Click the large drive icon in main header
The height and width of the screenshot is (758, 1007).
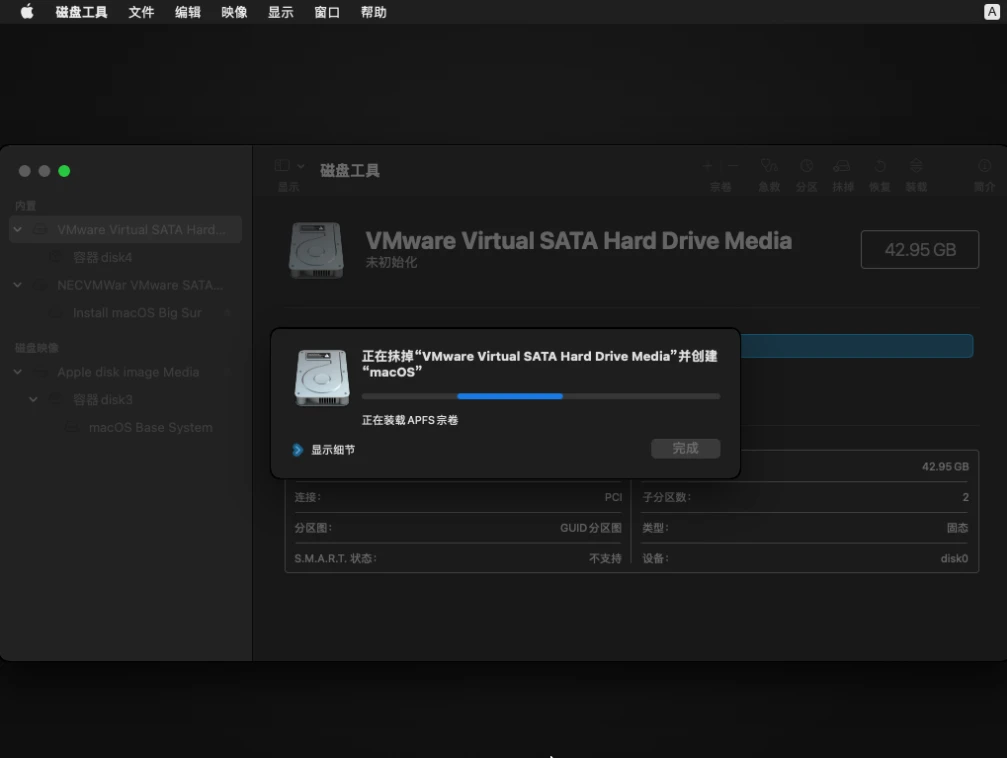[x=316, y=251]
